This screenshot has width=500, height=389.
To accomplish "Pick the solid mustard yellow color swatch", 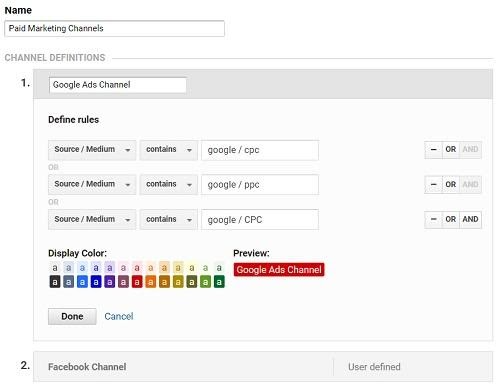I will click(x=178, y=282).
